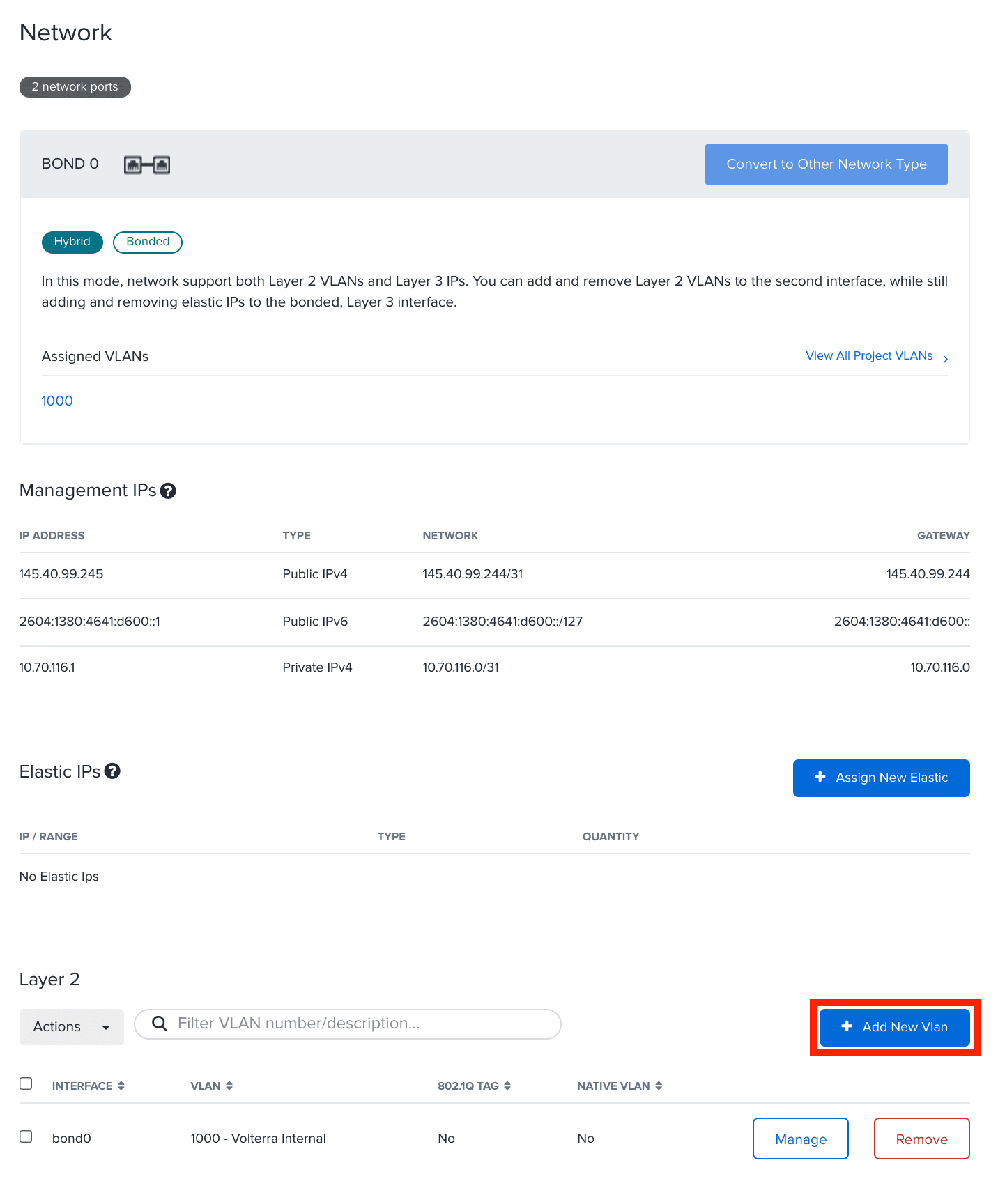Click the Hybrid mode badge
998x1204 pixels.
pos(72,242)
